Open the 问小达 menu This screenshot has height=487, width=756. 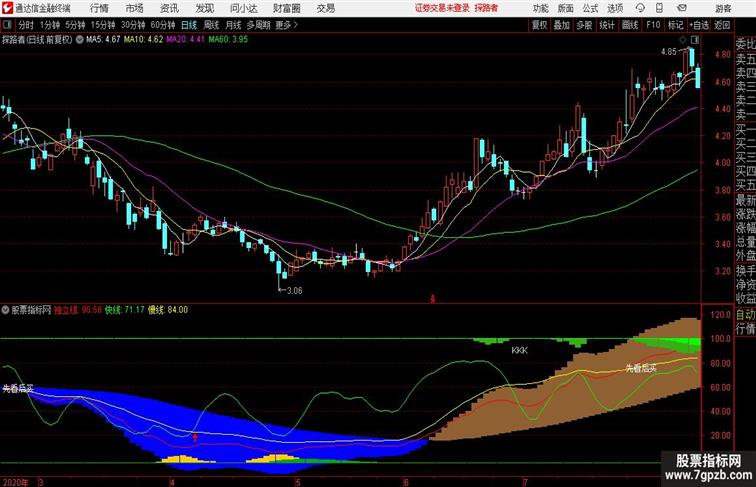(243, 8)
